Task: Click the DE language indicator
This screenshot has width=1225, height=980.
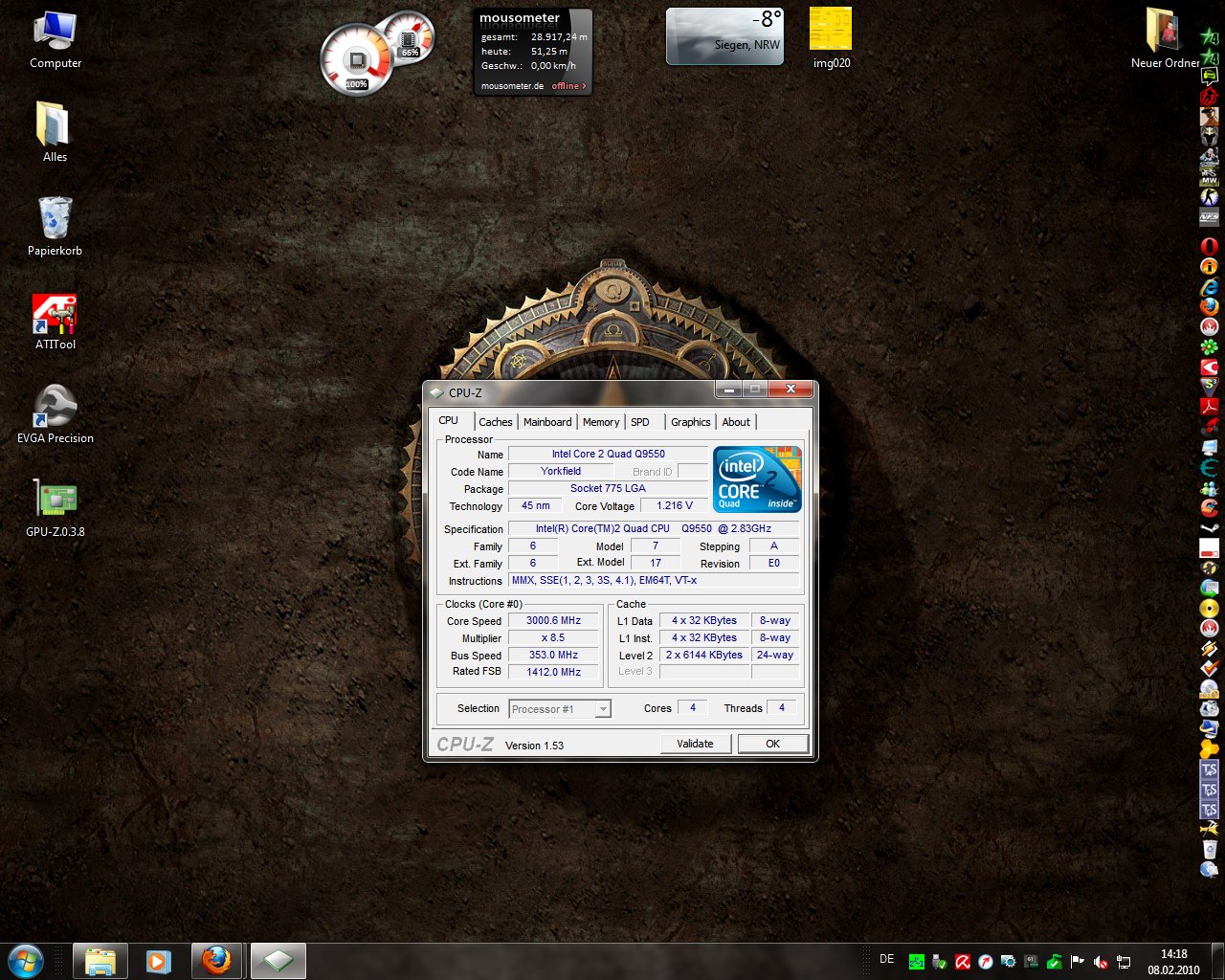Action: point(887,959)
